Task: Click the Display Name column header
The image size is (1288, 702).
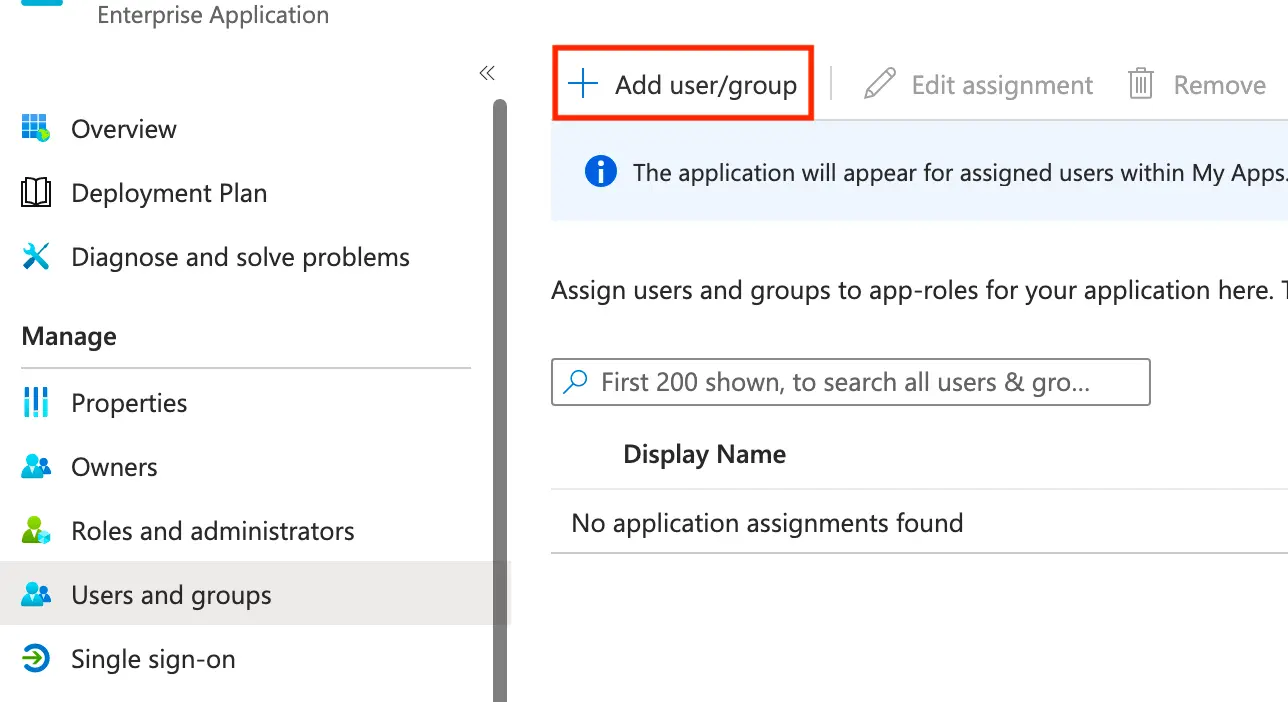Action: 704,454
